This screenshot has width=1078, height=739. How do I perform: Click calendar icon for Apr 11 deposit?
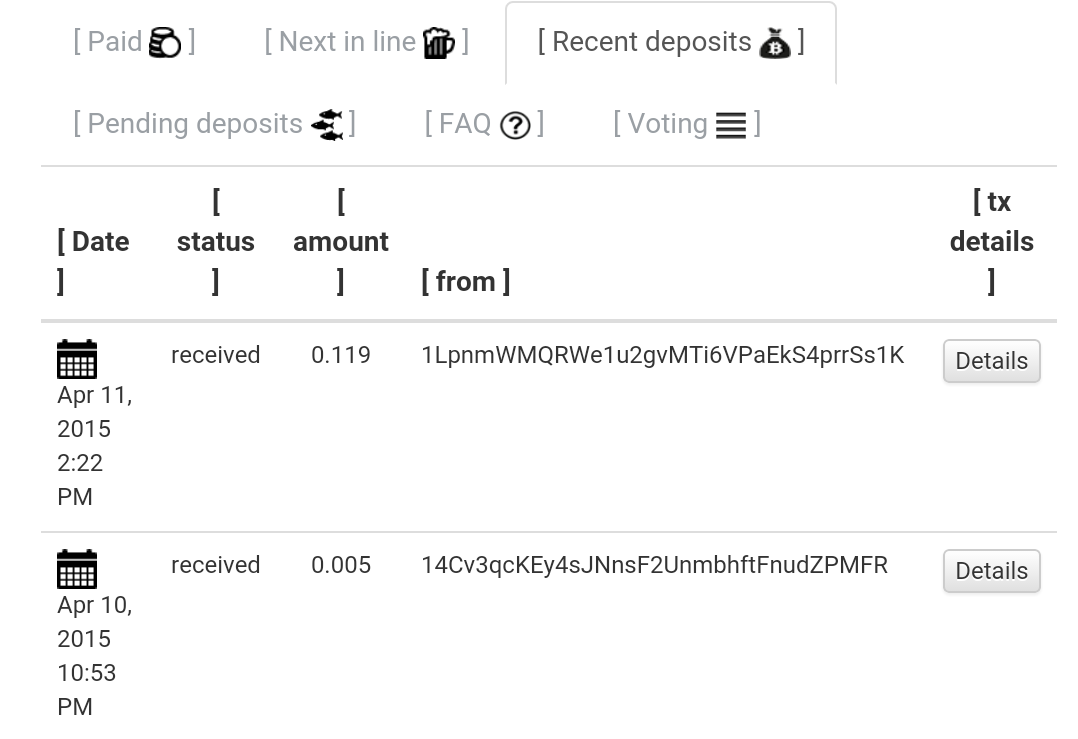[77, 359]
